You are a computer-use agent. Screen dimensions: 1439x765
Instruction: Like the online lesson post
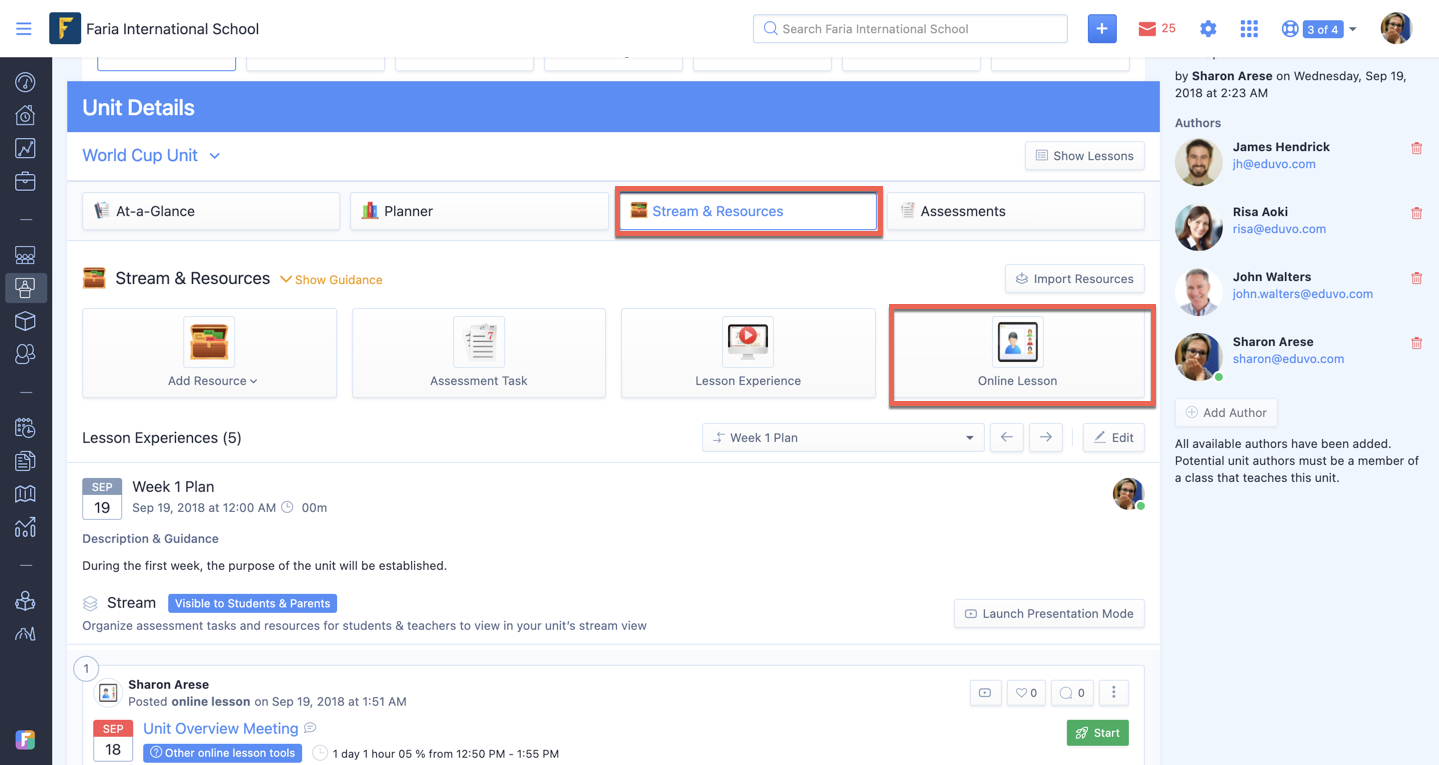(1027, 693)
